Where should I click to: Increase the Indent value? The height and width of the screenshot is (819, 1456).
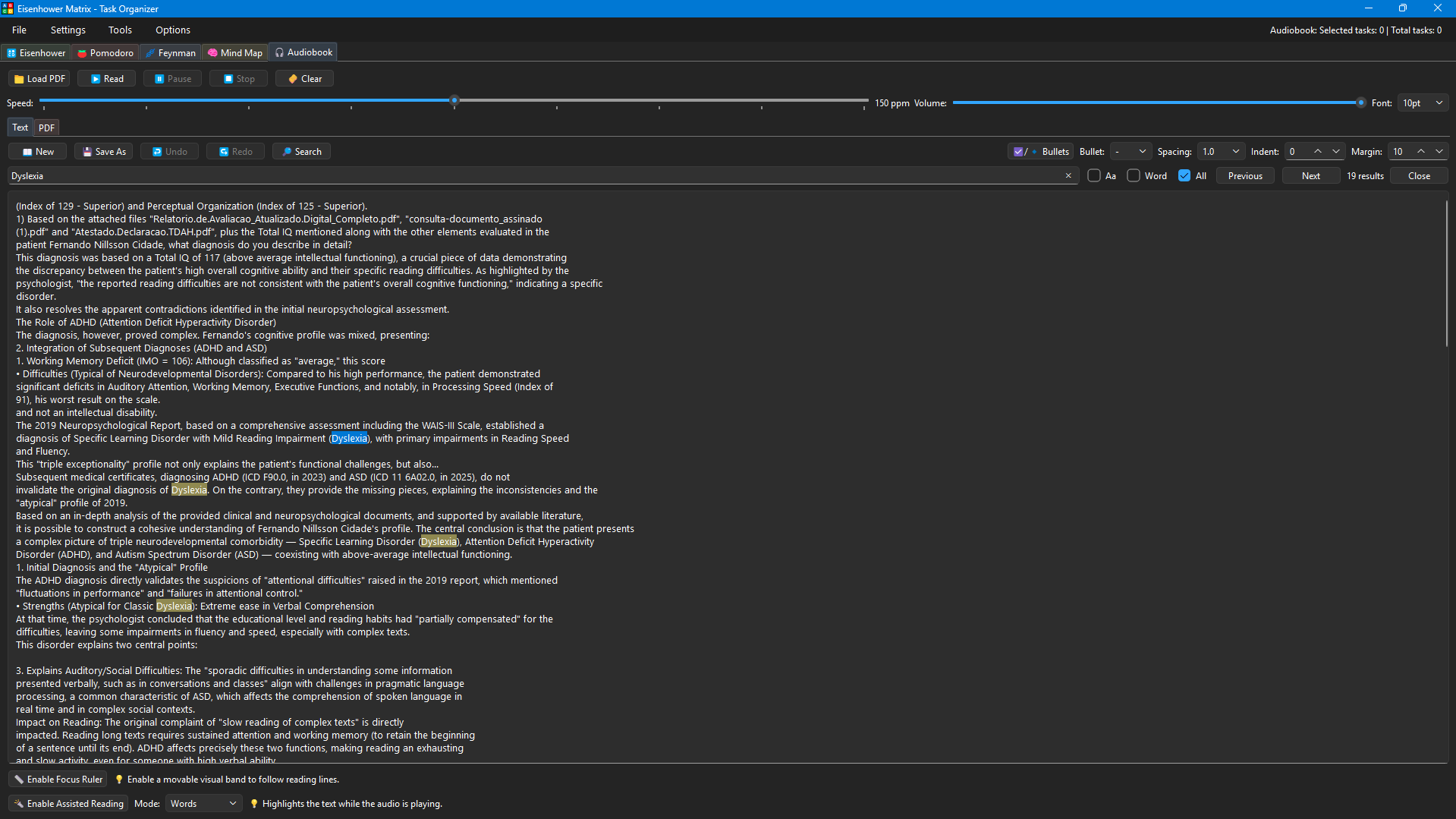coord(1318,152)
